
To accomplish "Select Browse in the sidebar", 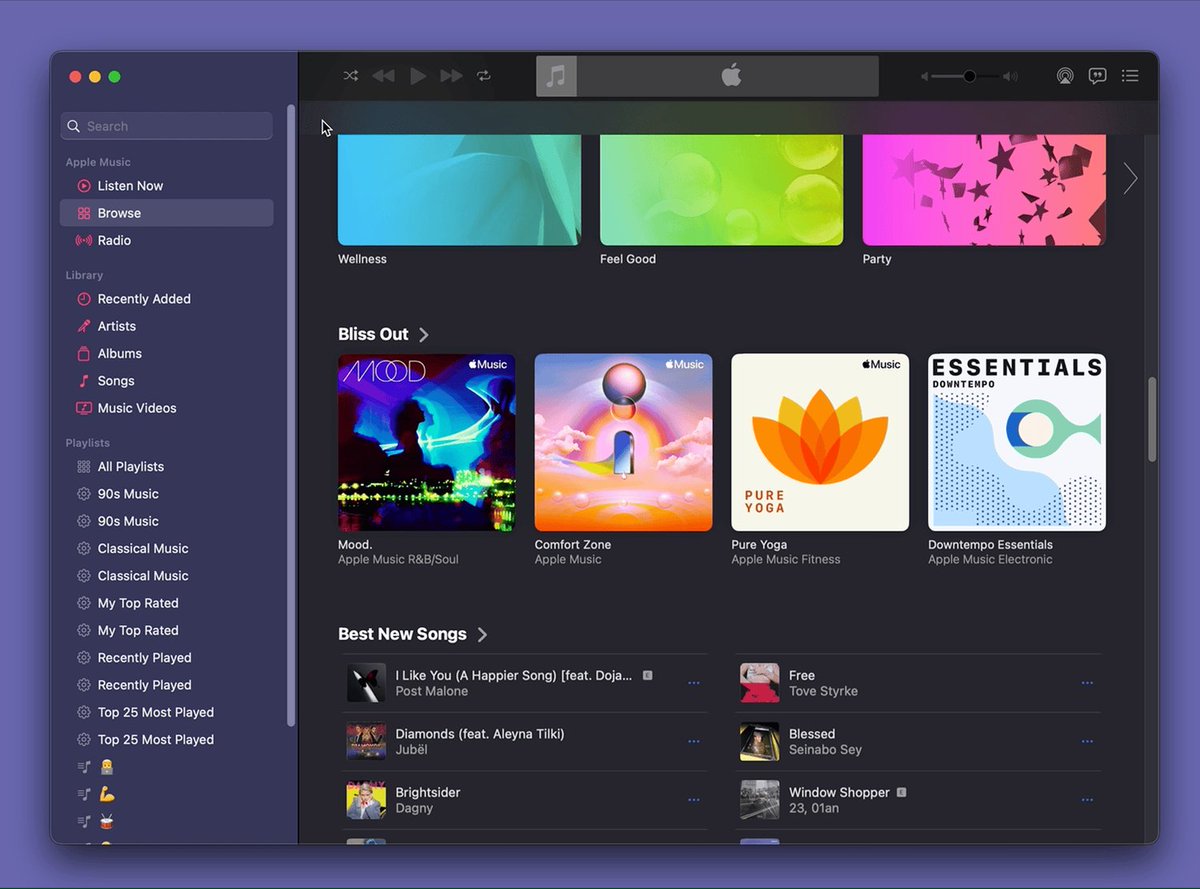I will coord(166,213).
